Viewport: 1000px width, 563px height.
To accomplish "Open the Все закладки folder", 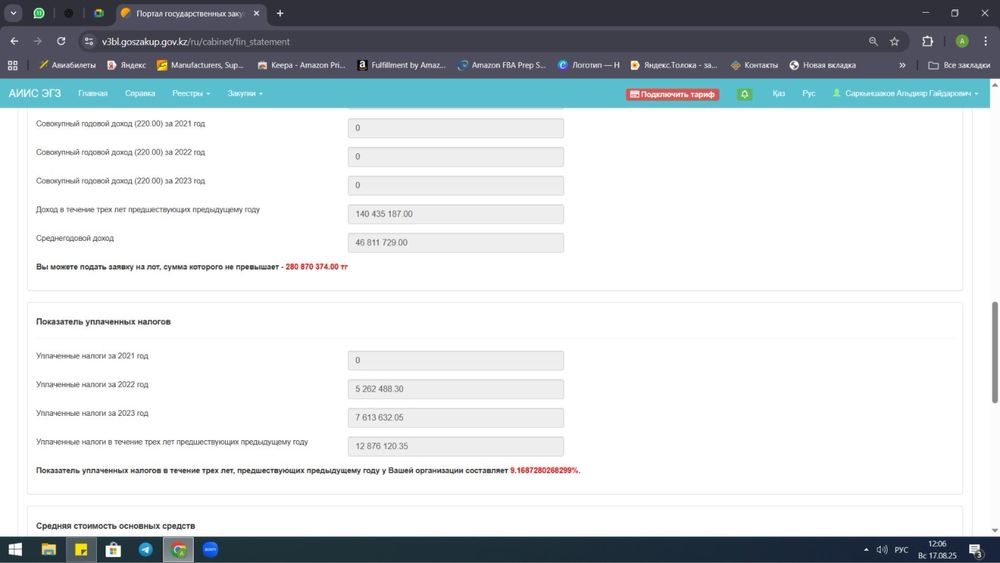I will click(959, 65).
